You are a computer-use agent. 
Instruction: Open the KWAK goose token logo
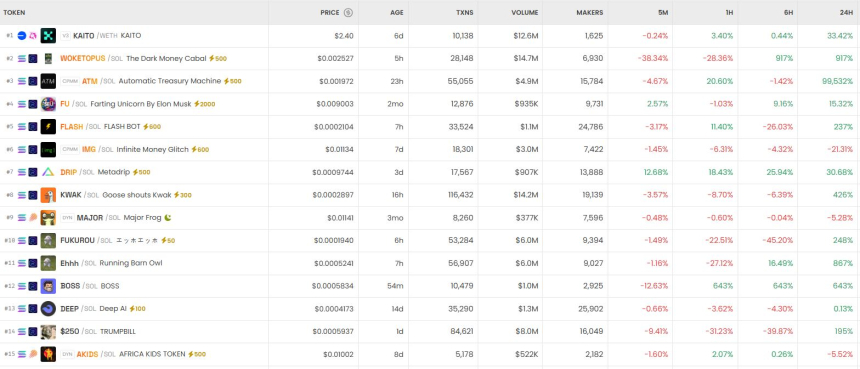(x=48, y=195)
